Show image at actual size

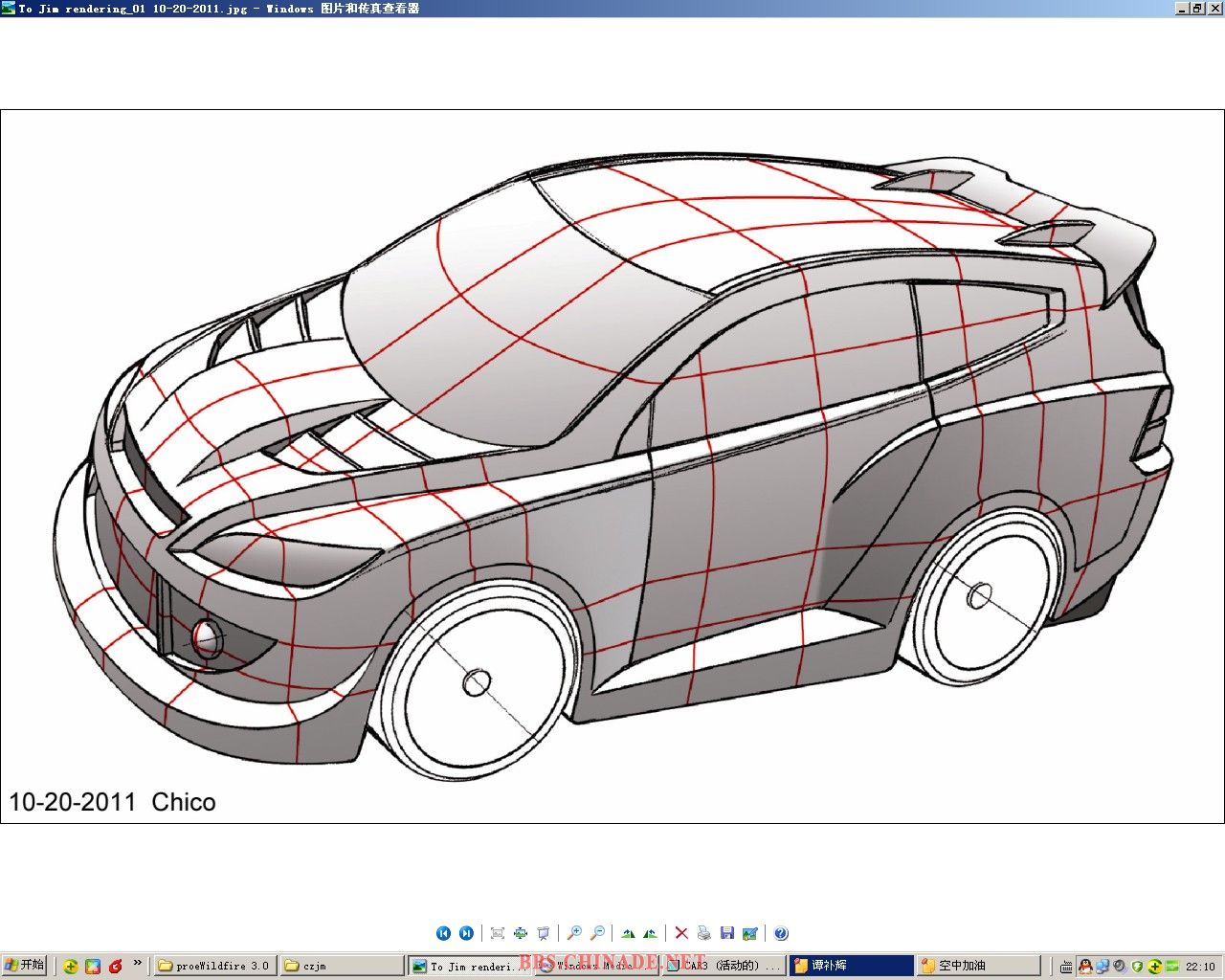521,933
